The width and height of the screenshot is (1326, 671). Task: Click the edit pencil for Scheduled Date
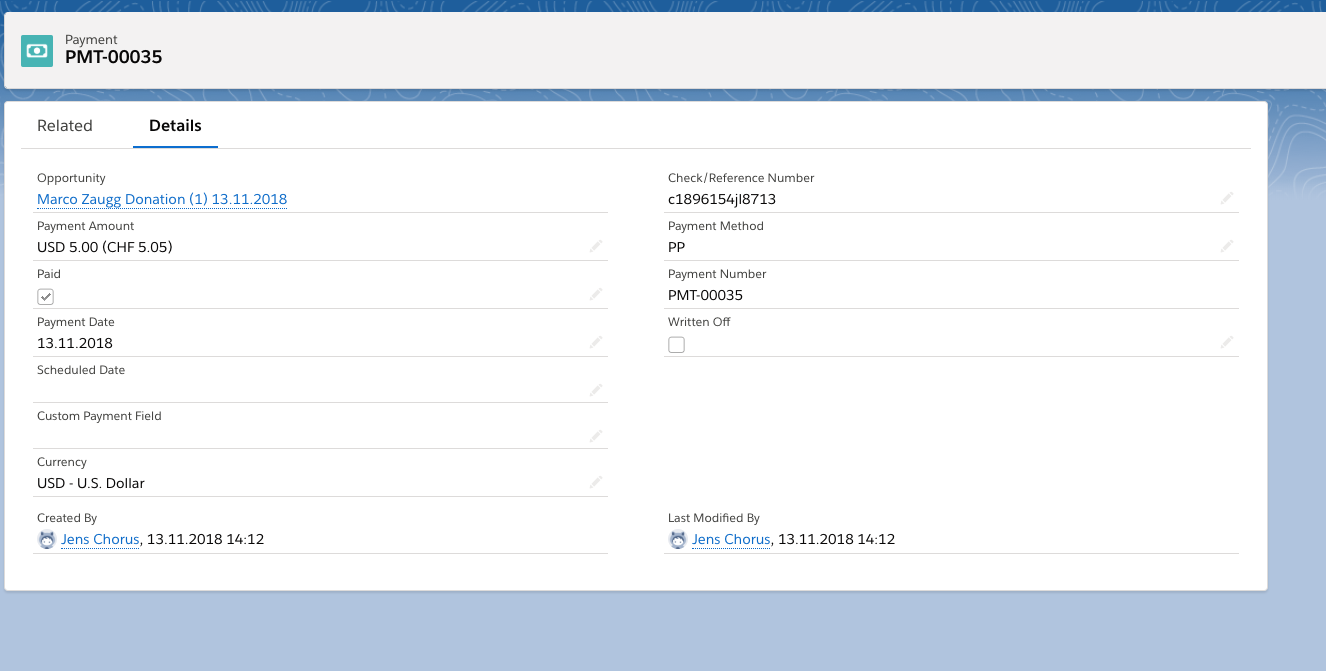[596, 390]
